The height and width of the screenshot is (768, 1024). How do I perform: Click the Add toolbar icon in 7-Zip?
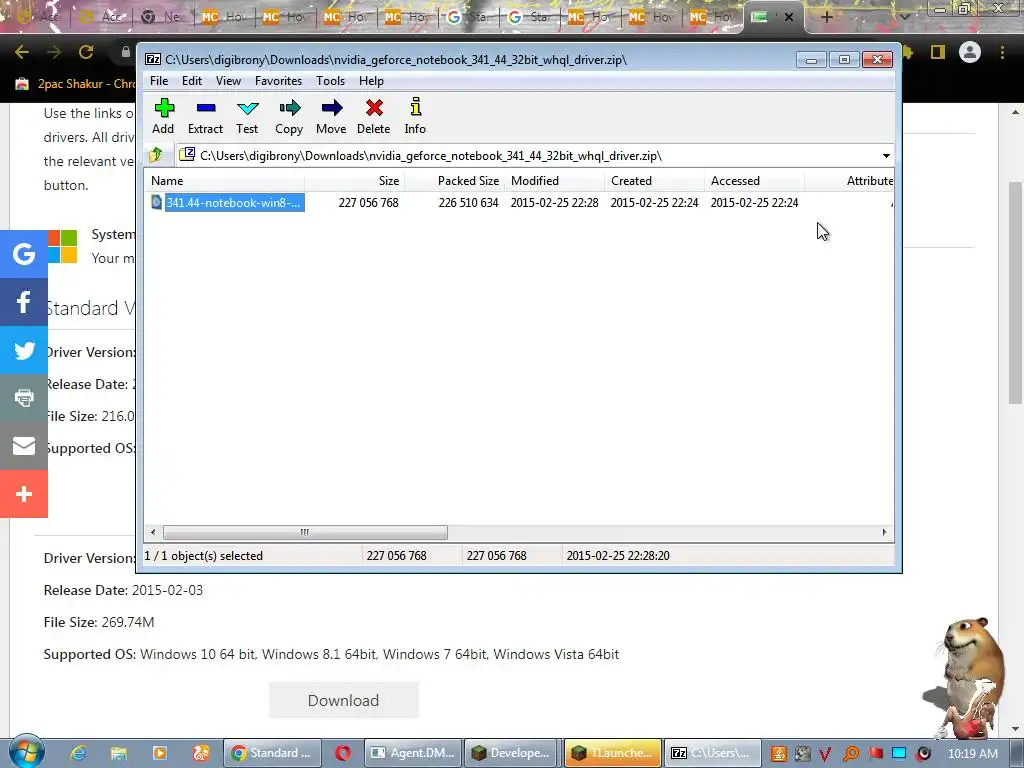coord(163,116)
